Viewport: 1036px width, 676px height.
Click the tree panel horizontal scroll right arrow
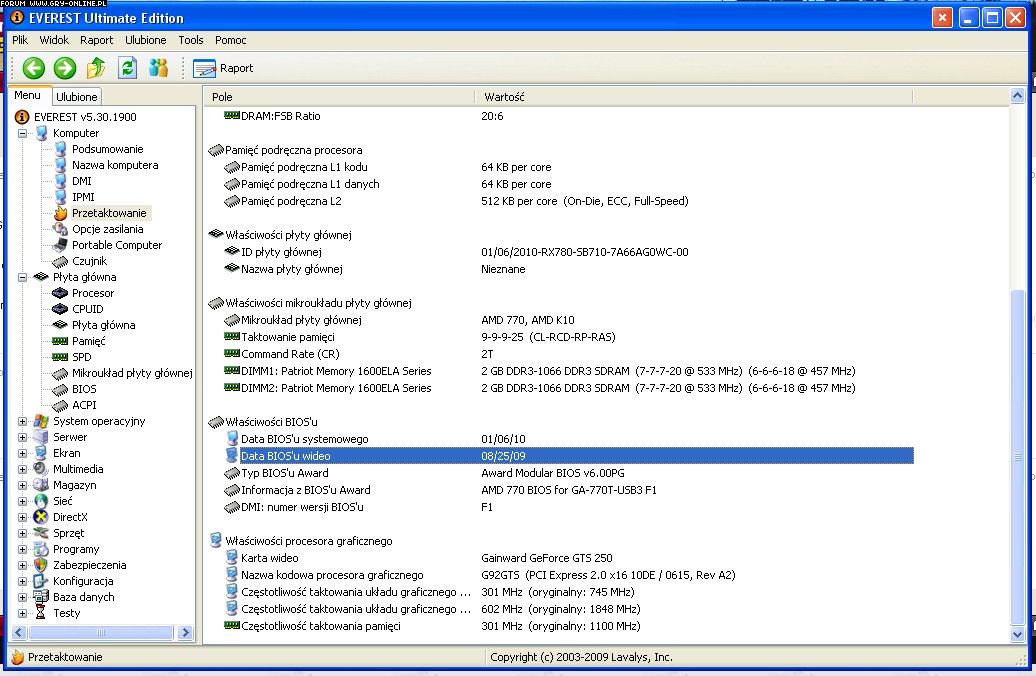click(x=186, y=632)
